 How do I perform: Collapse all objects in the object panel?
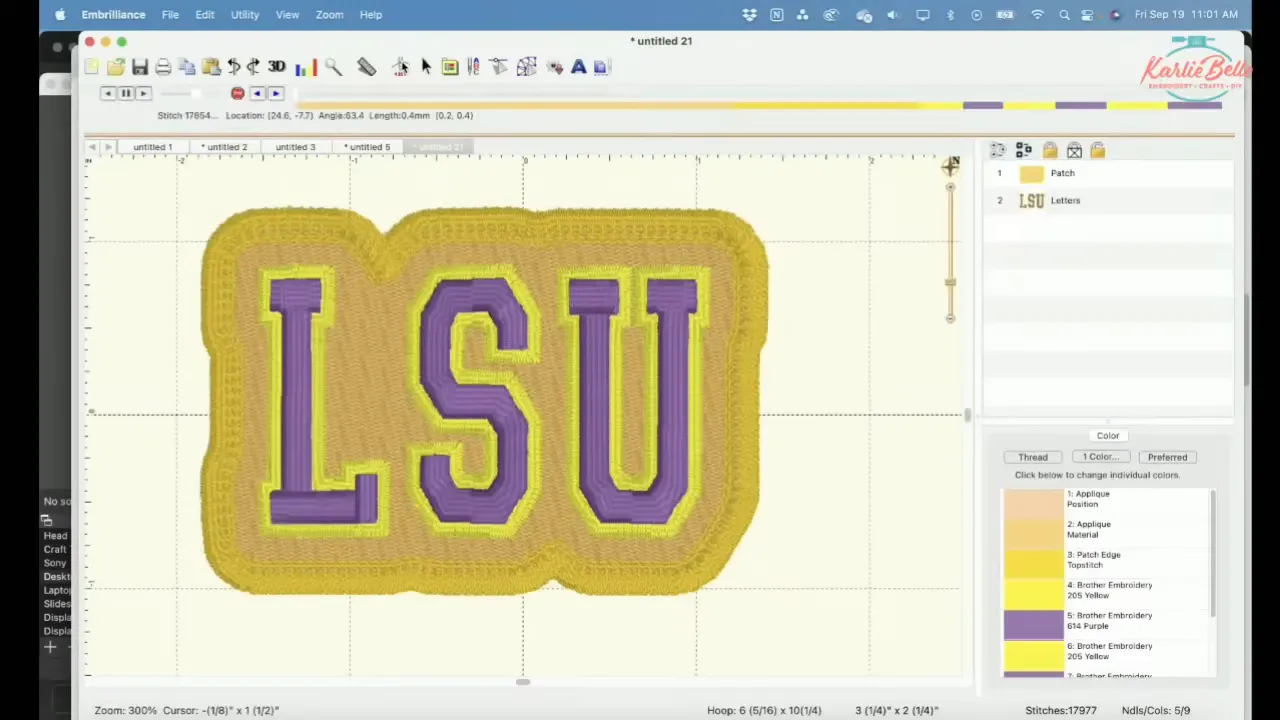(1024, 150)
